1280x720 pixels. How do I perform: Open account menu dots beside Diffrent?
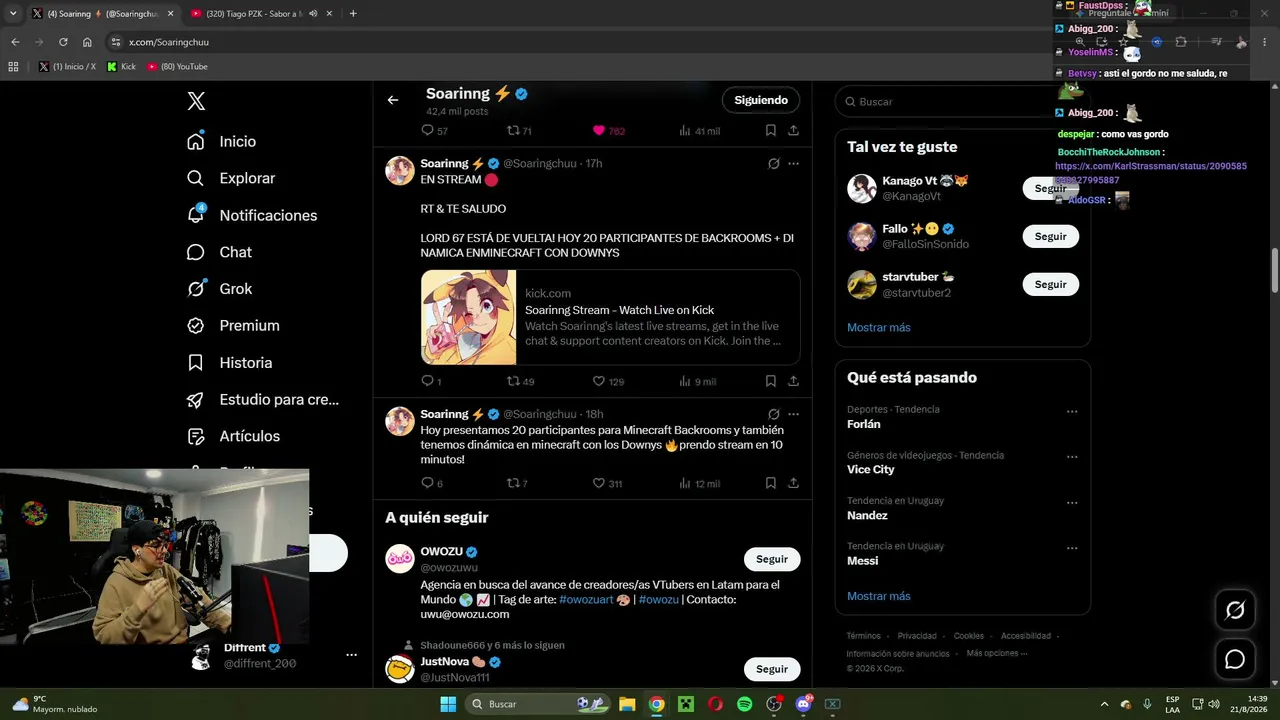[351, 655]
